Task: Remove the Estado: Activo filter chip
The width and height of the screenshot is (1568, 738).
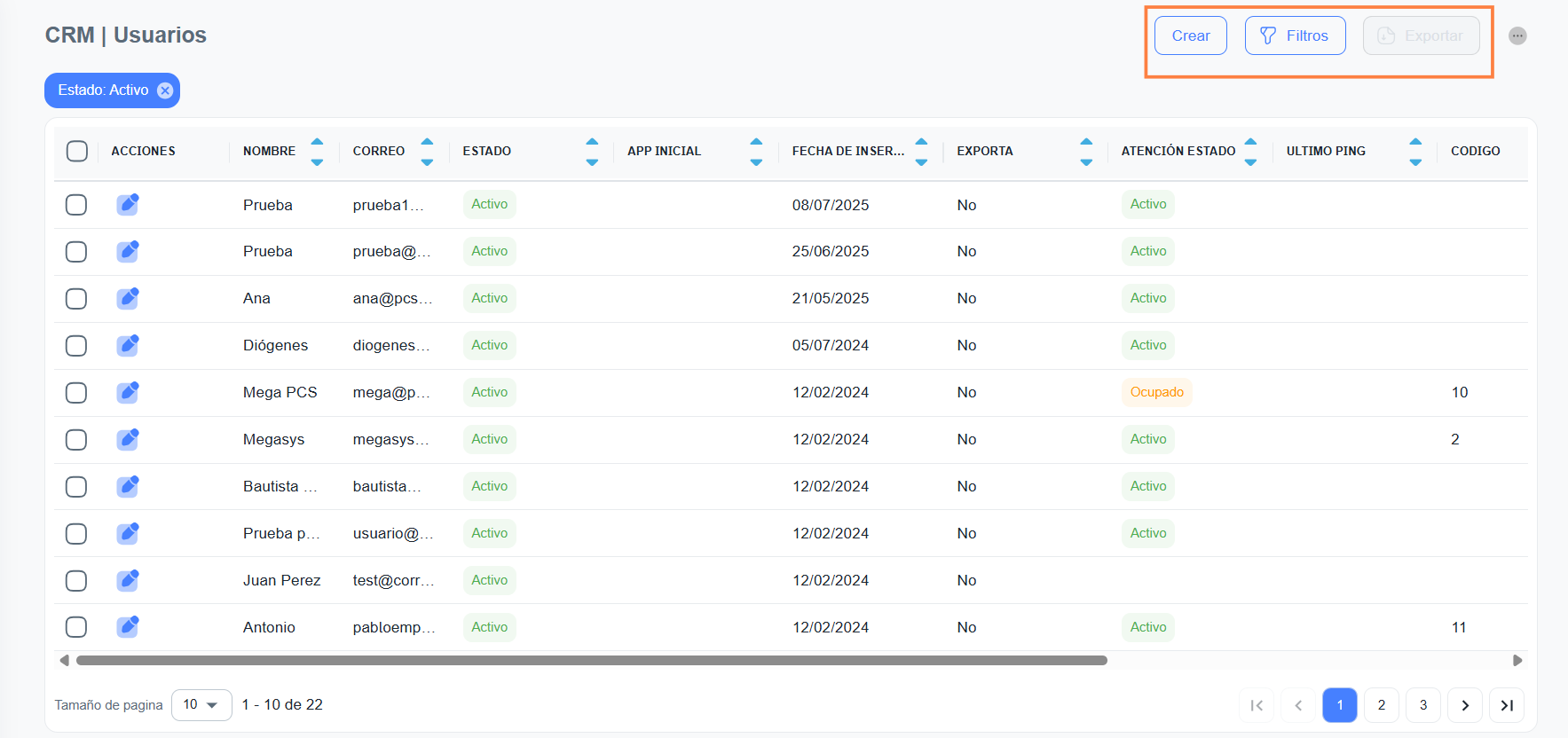Action: pyautogui.click(x=165, y=90)
